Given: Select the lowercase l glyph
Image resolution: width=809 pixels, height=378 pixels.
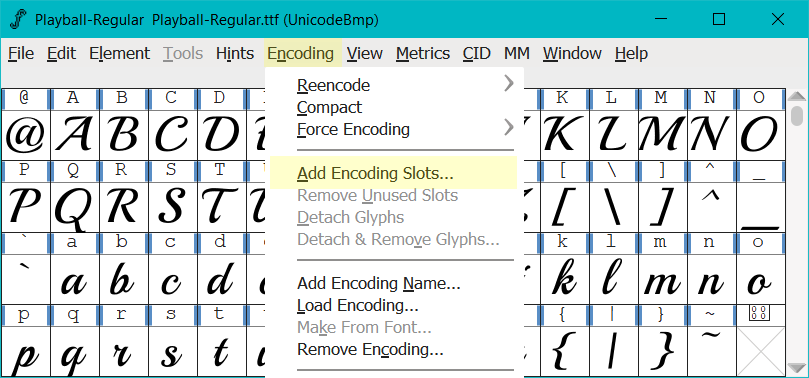Looking at the screenshot, I should pyautogui.click(x=614, y=280).
